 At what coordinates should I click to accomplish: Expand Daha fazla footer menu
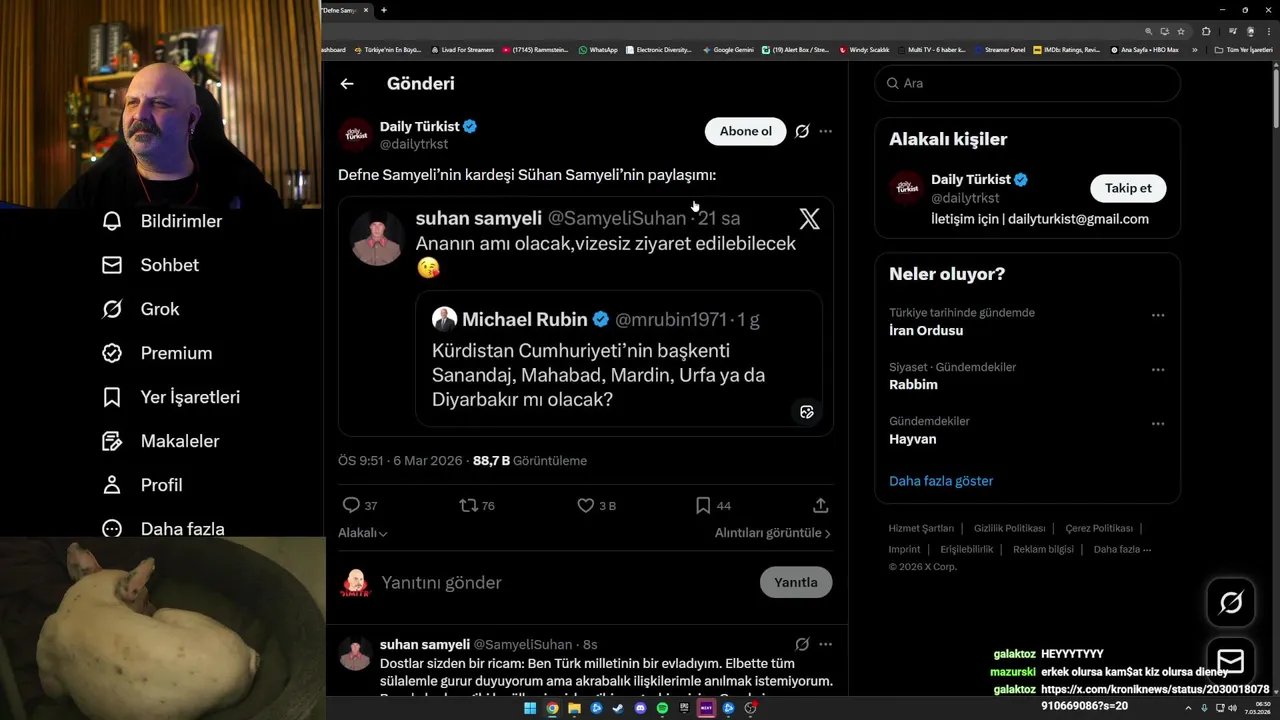[1122, 549]
